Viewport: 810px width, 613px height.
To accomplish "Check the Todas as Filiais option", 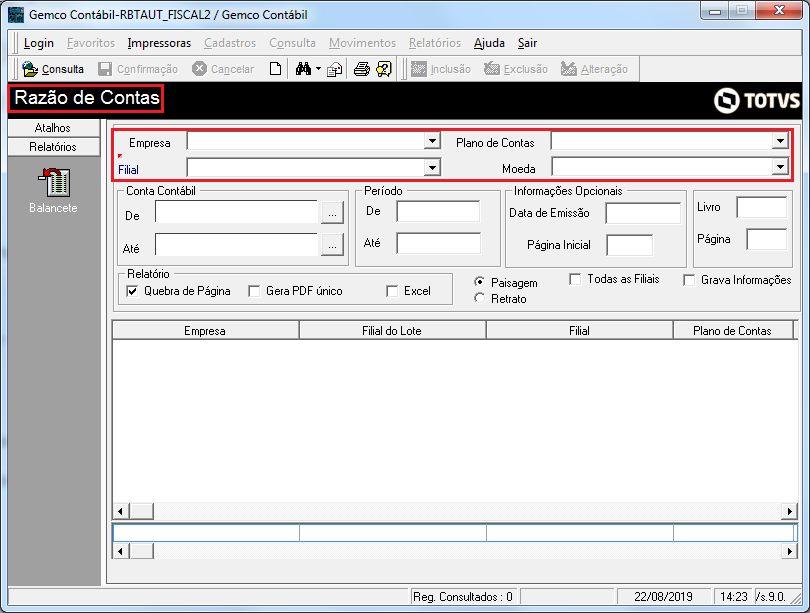I will (575, 279).
